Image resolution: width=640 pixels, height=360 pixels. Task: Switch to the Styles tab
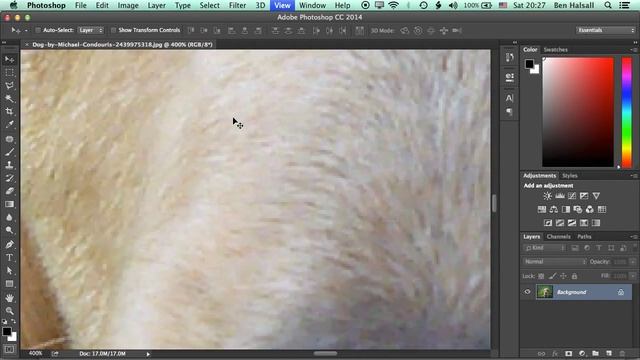click(570, 176)
